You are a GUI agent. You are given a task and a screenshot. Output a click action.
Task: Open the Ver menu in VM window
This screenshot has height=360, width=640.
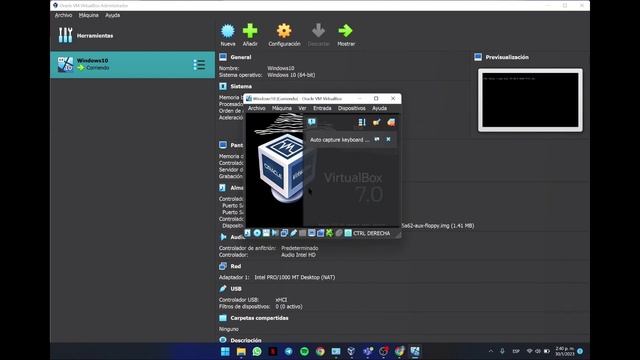[x=302, y=108]
